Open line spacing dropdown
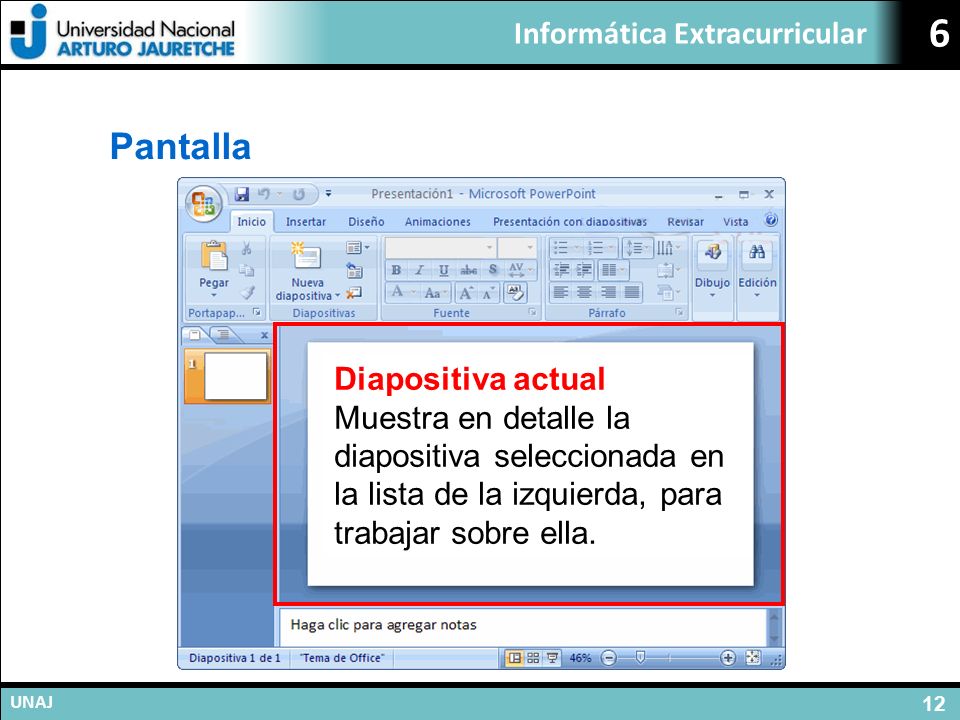The image size is (960, 720). [637, 247]
